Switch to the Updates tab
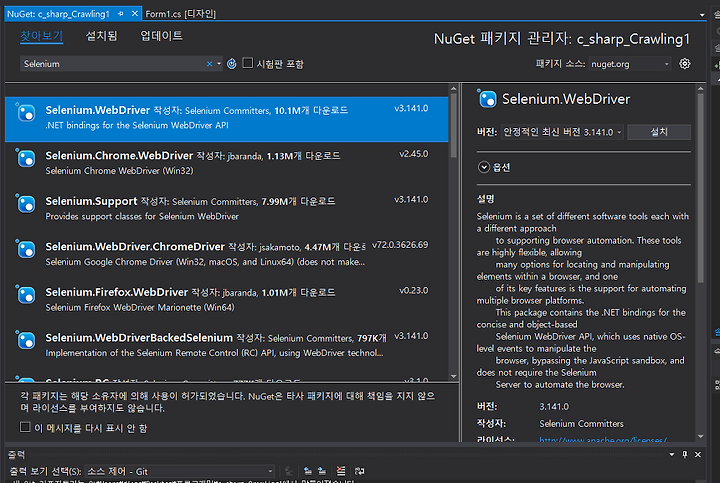The image size is (720, 483). (161, 36)
